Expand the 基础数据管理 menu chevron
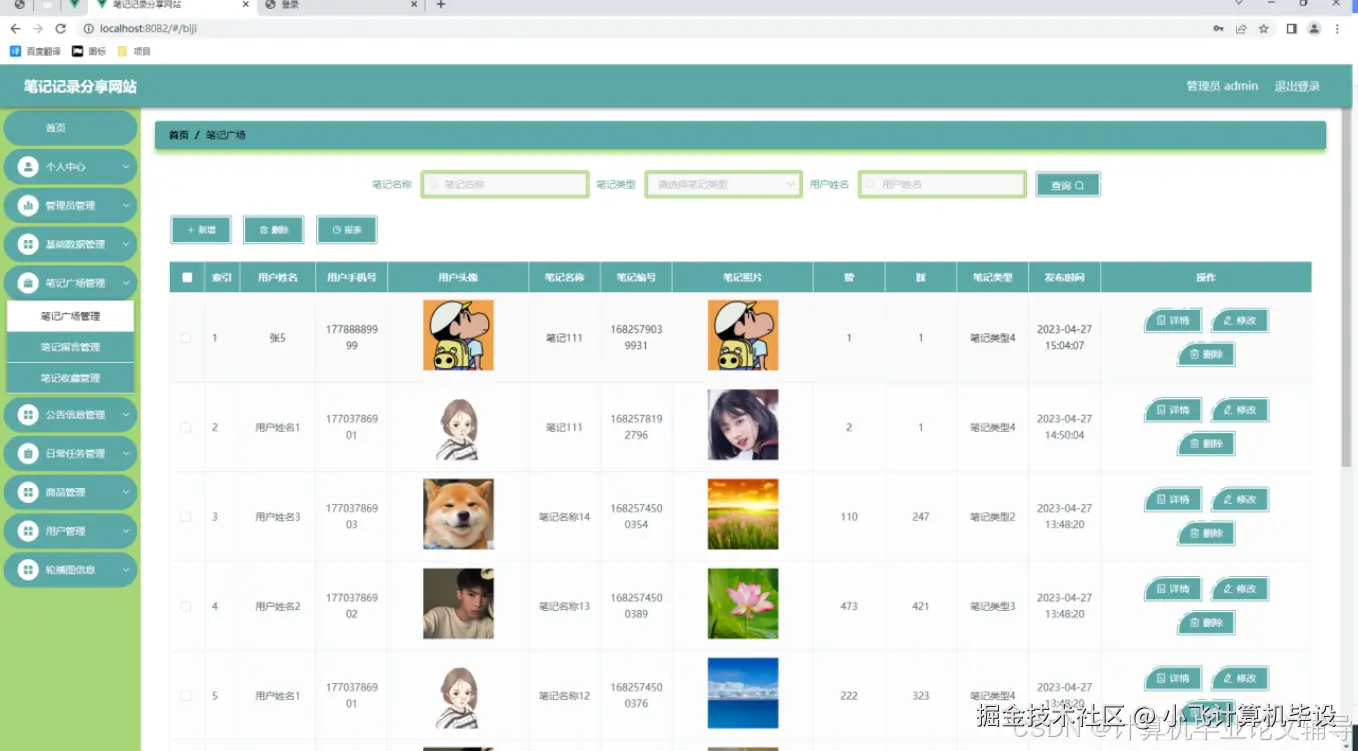This screenshot has height=751, width=1358. (x=126, y=245)
